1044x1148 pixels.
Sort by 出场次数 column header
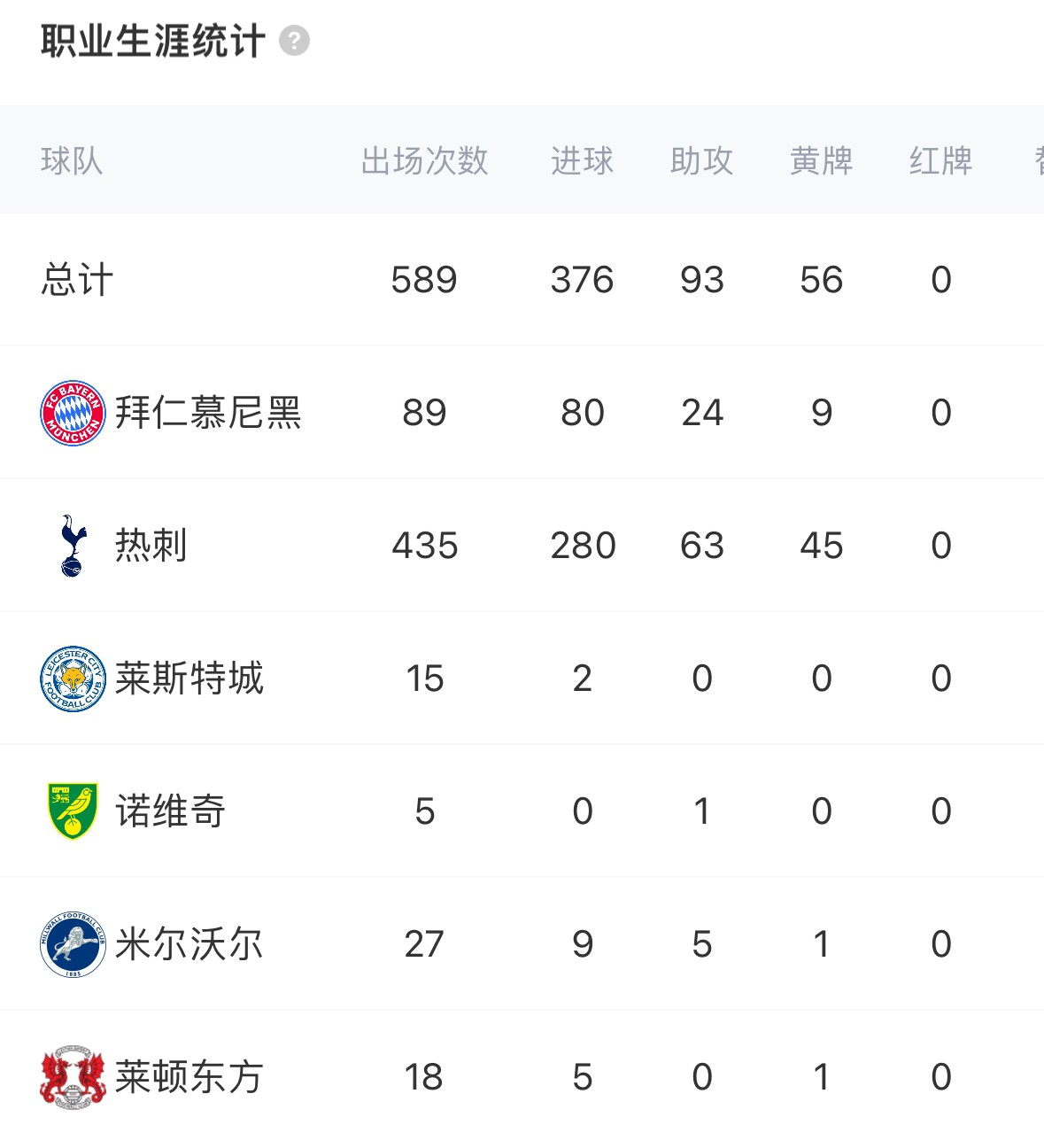point(424,161)
